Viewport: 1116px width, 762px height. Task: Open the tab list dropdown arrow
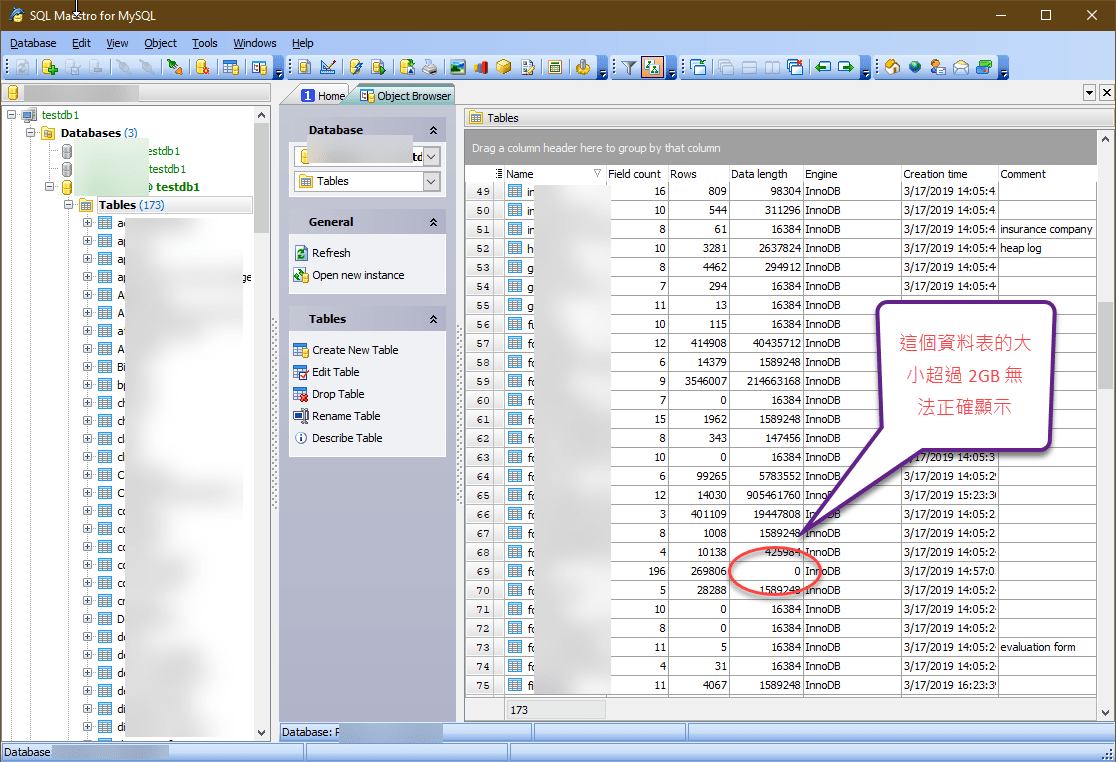(x=1089, y=92)
